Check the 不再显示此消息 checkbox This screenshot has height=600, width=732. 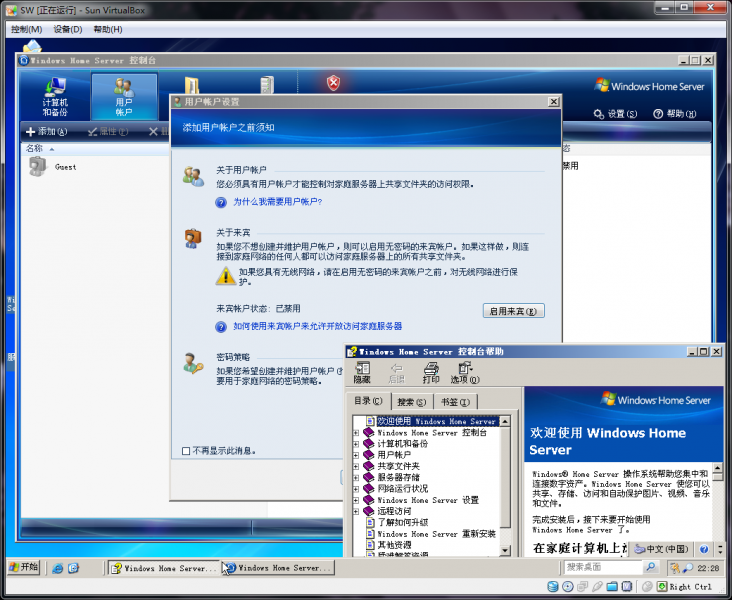(x=186, y=451)
